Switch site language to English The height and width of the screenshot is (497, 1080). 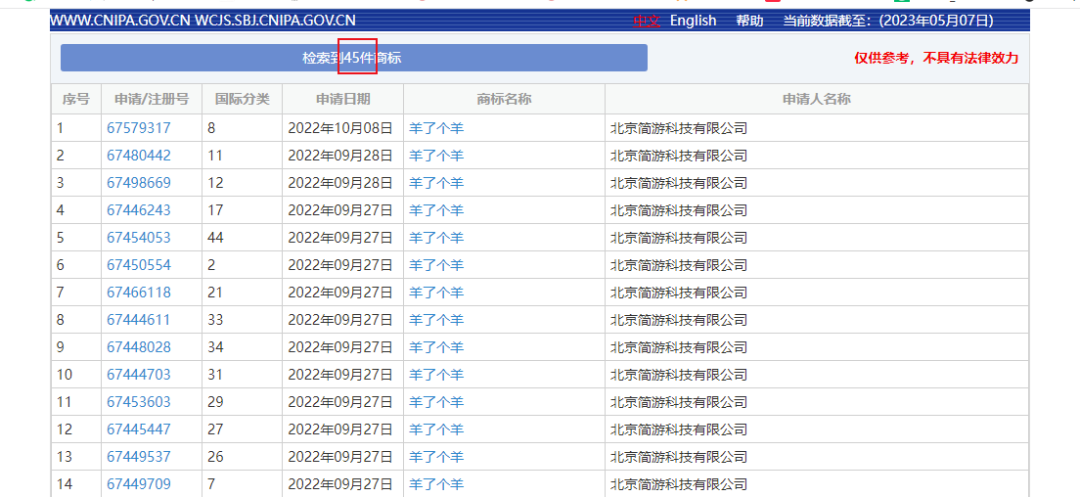[693, 21]
